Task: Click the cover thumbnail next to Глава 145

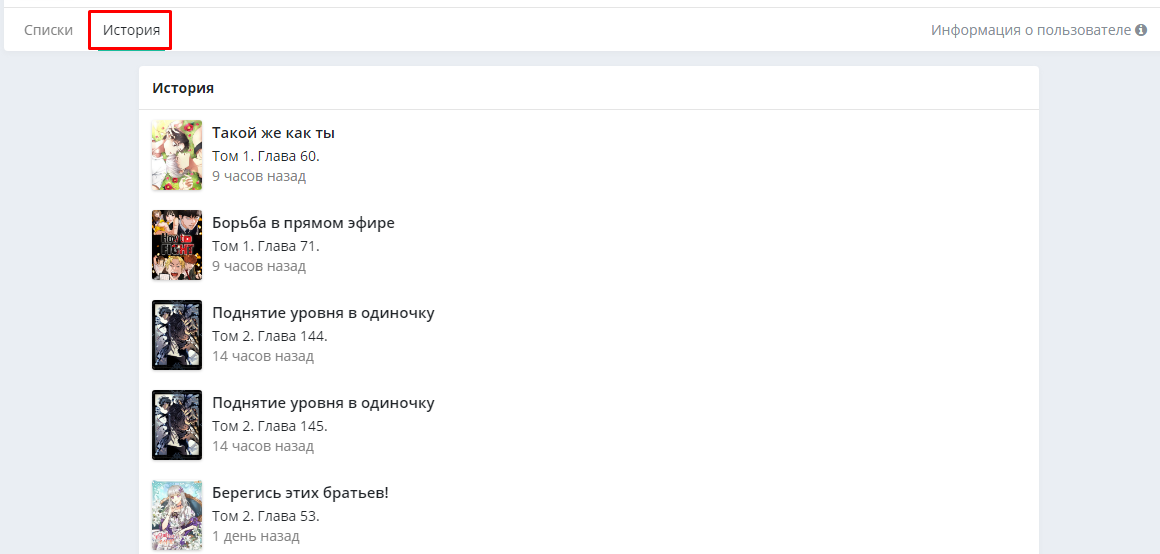Action: 177,425
